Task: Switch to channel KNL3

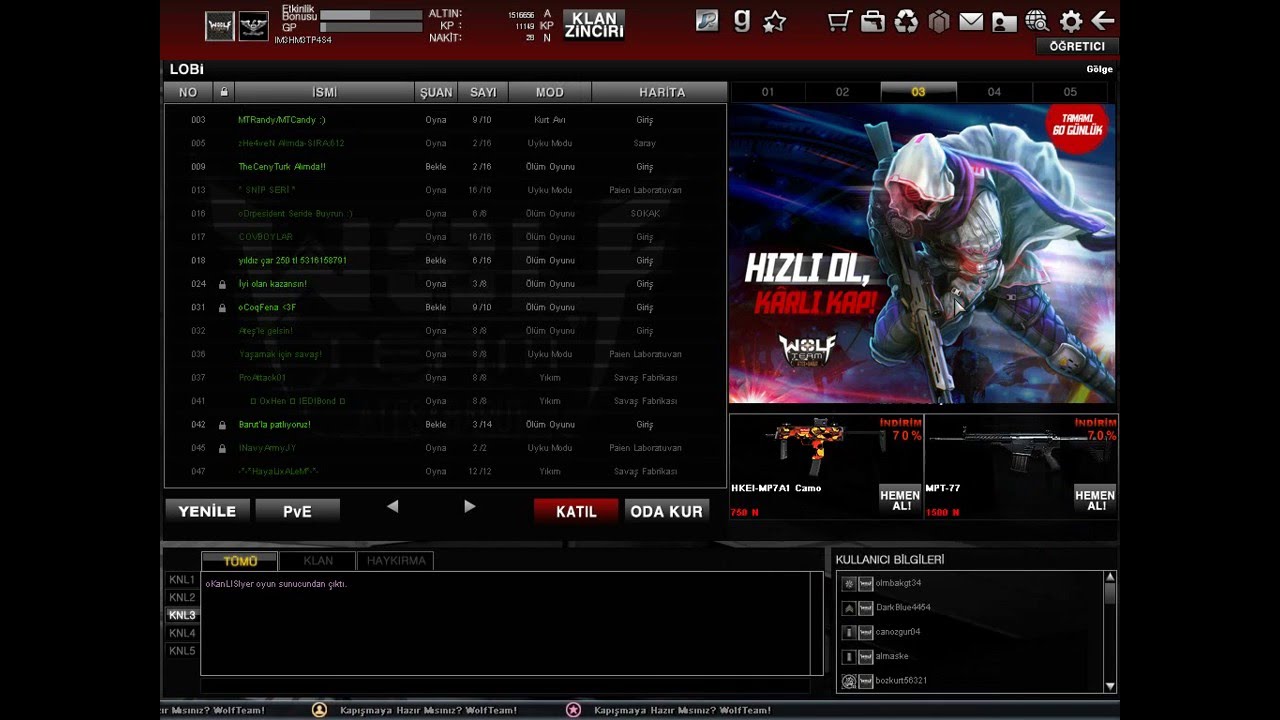Action: 182,616
